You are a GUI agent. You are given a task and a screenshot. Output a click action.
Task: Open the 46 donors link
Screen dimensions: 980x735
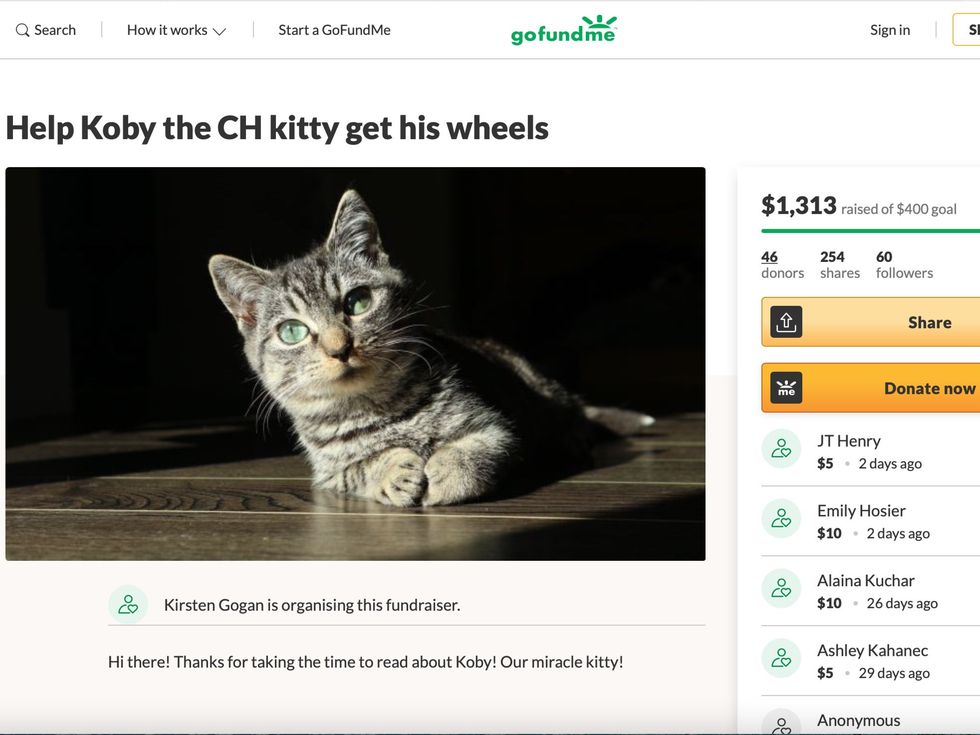[x=769, y=257]
